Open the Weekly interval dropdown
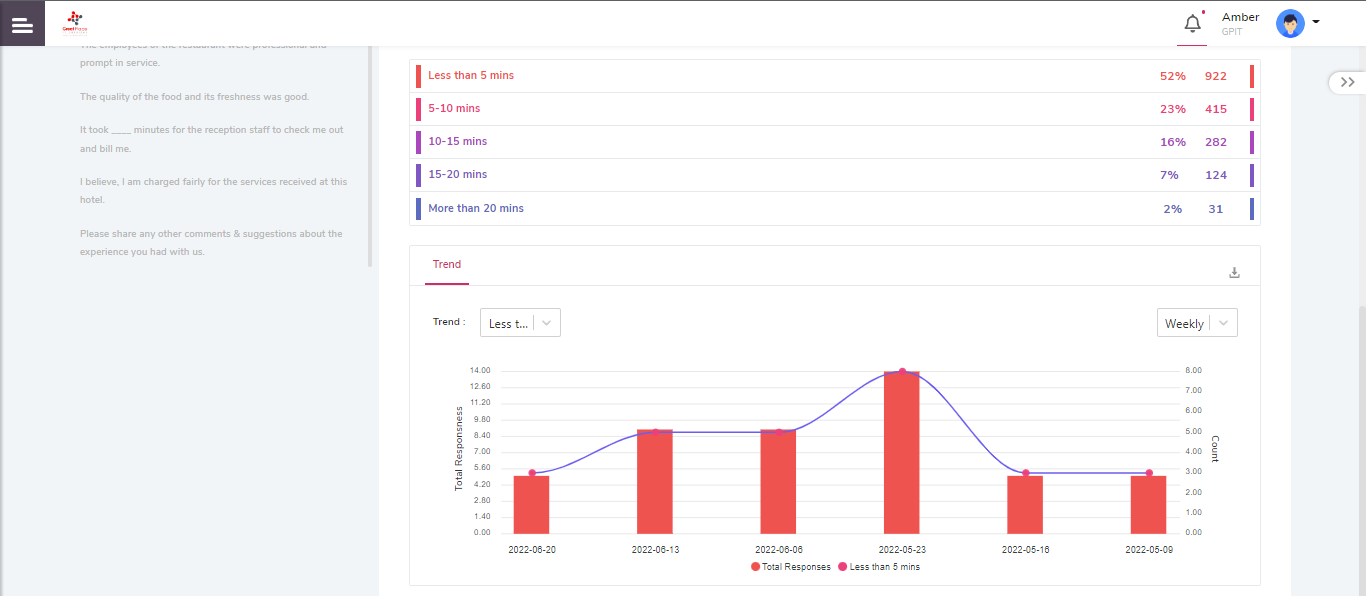The width and height of the screenshot is (1366, 596). tap(1197, 323)
